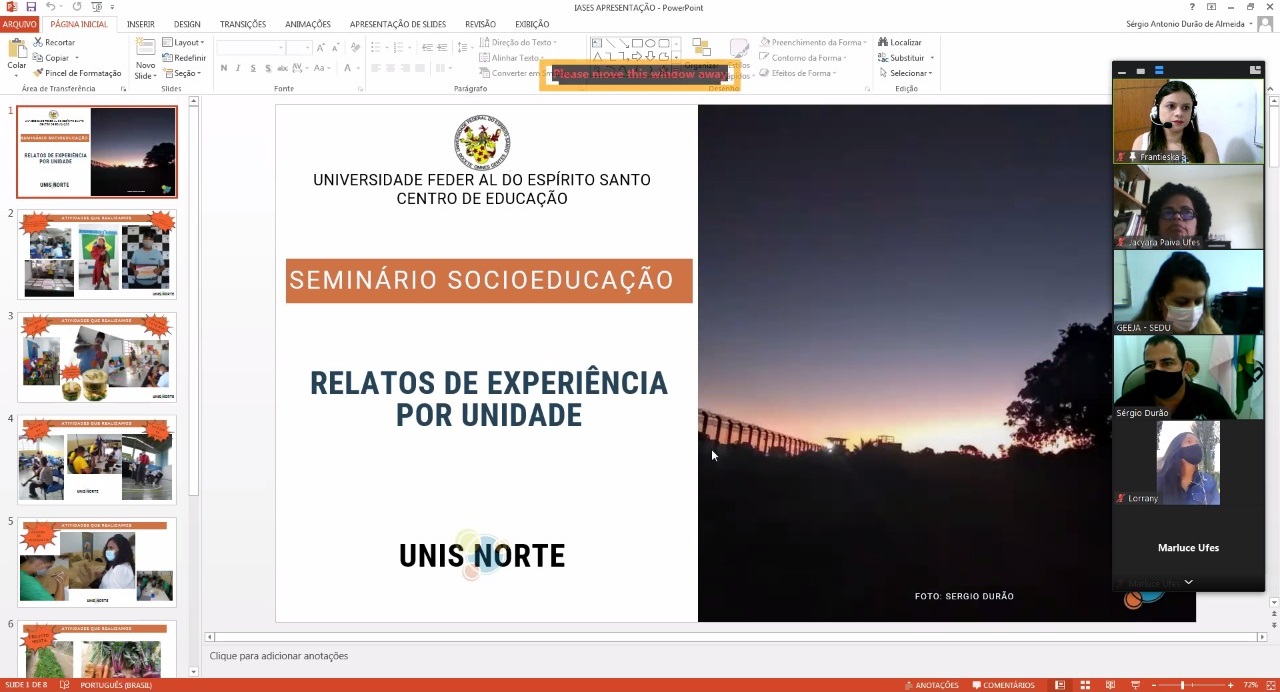The height and width of the screenshot is (692, 1280).
Task: Toggle italic formatting
Action: (x=238, y=68)
